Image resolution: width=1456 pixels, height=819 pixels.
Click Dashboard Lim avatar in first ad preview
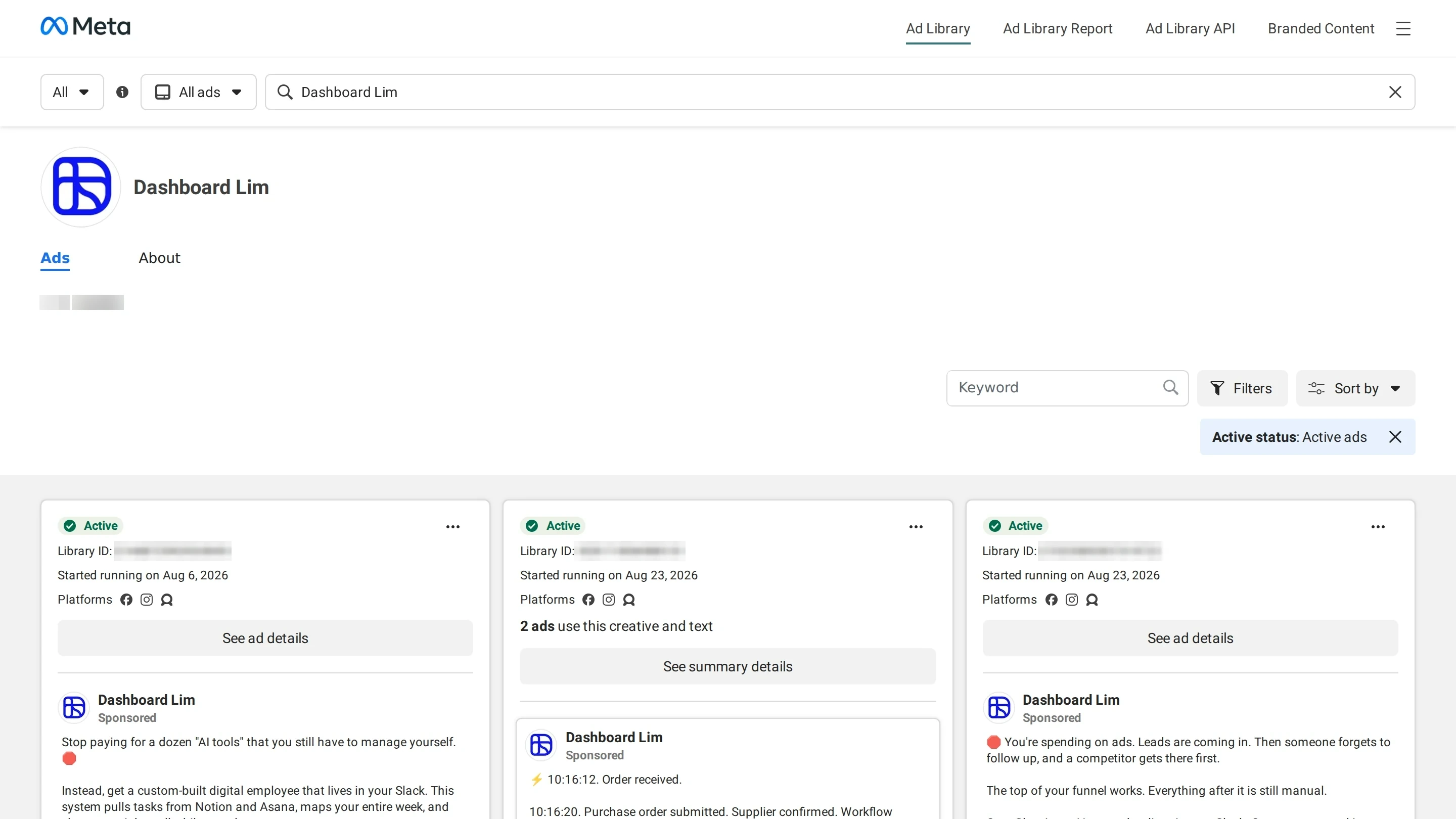tap(74, 708)
